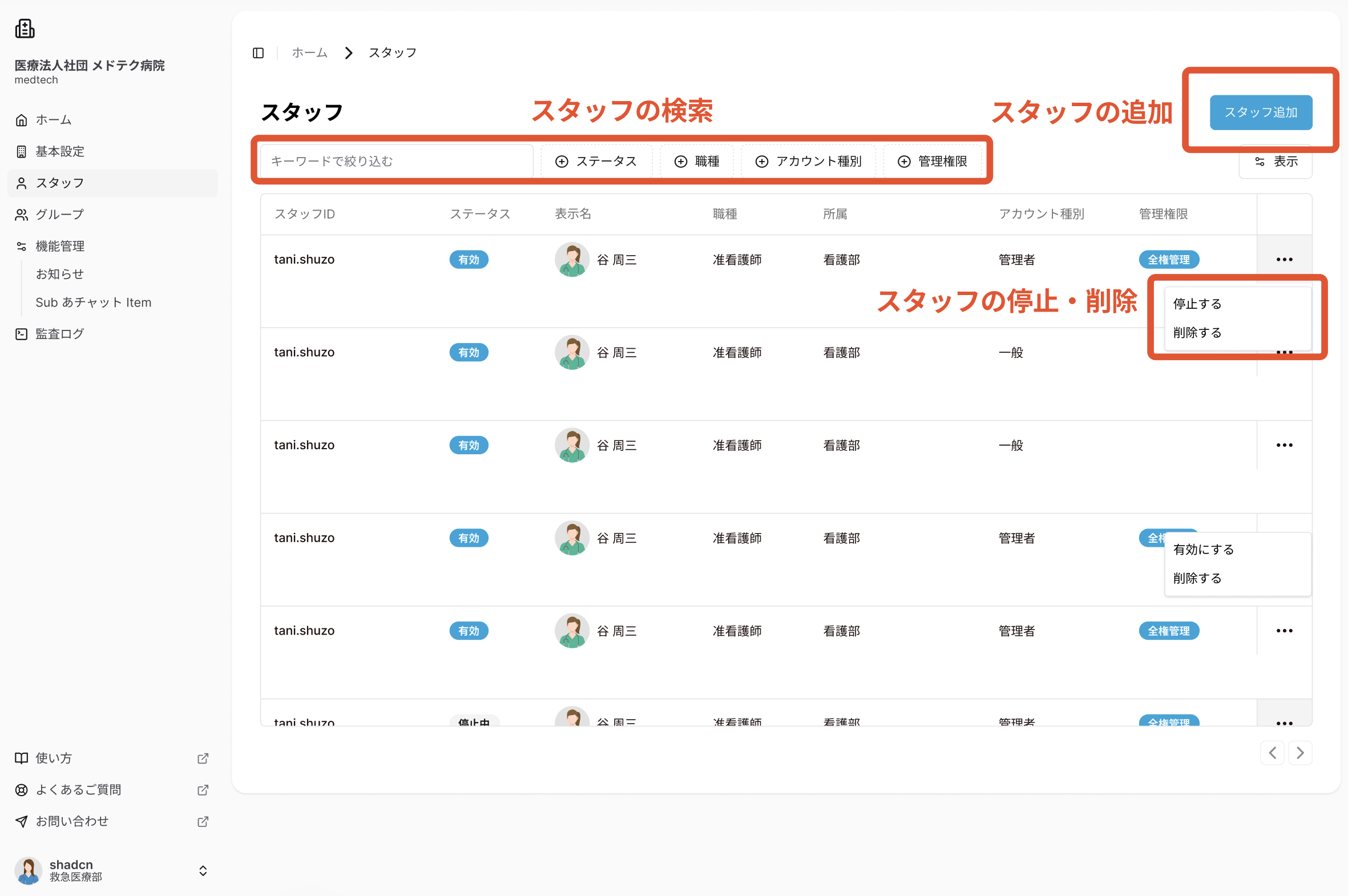Click the 職種 column header
Screen dimensions: 1348x896
point(725,214)
